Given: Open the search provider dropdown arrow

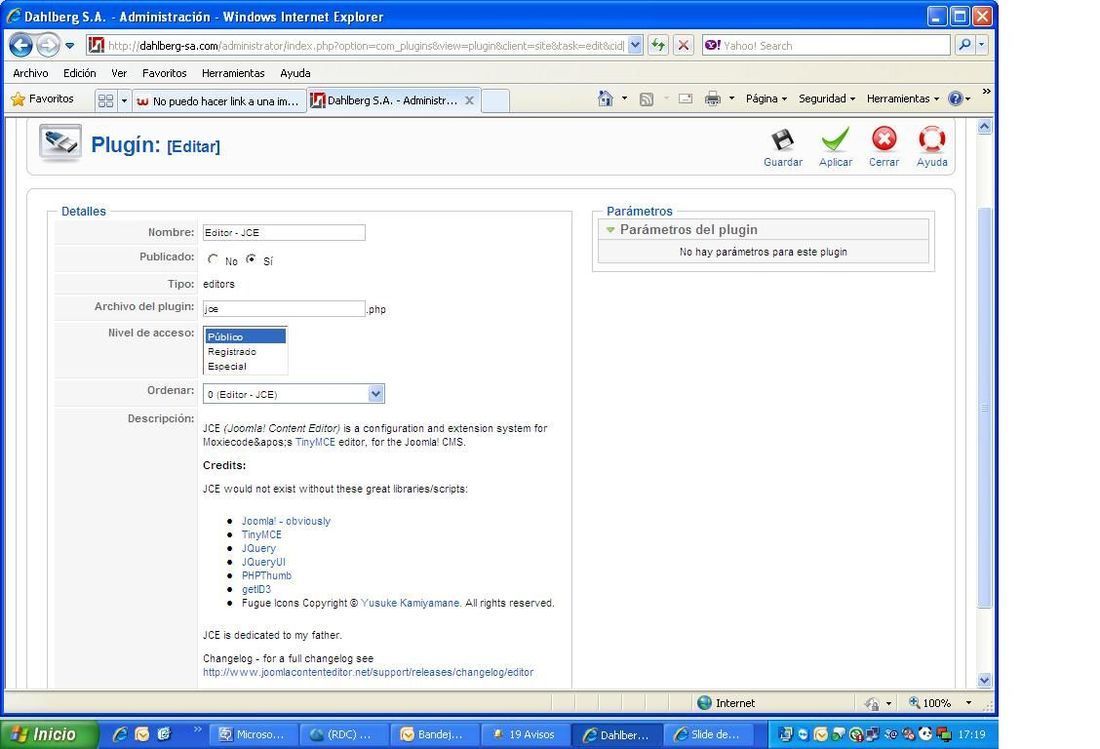Looking at the screenshot, I should 981,45.
